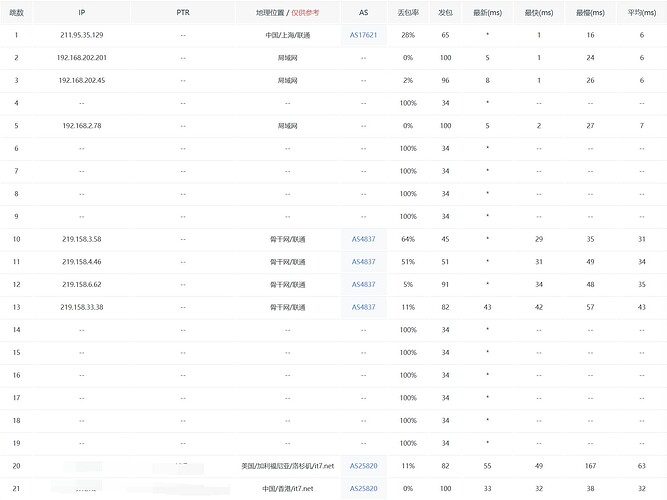Open the AS17621 link in hop 1
Screen dimensions: 667x500
363,35
